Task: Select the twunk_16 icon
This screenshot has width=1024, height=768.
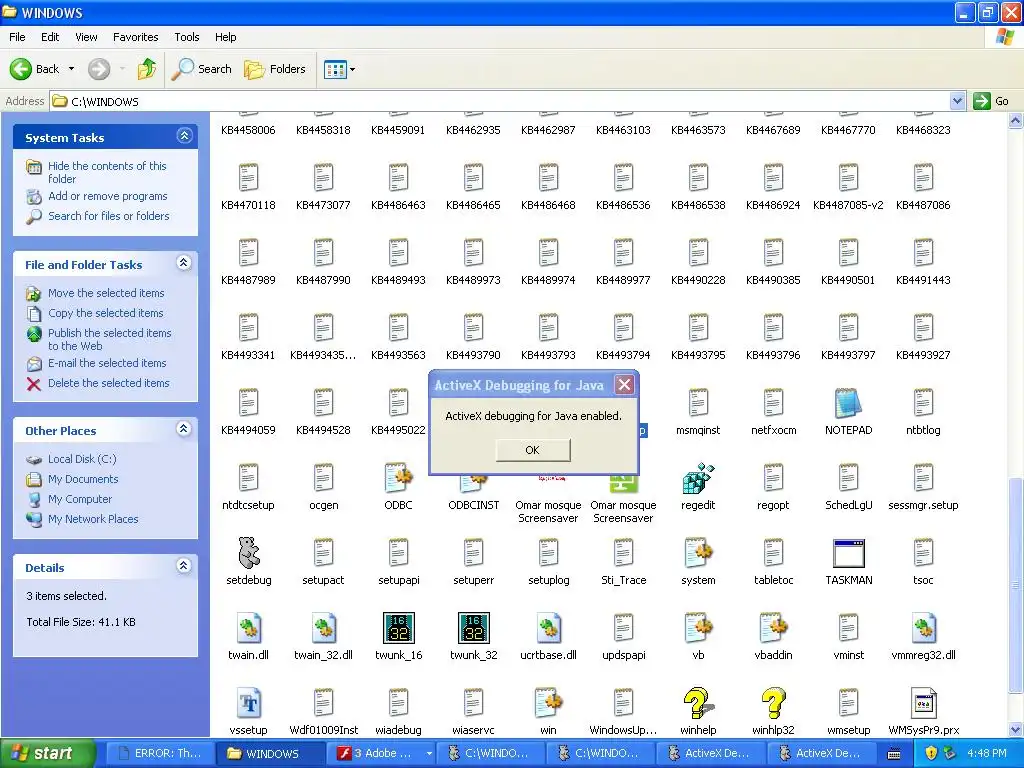Action: pyautogui.click(x=398, y=628)
